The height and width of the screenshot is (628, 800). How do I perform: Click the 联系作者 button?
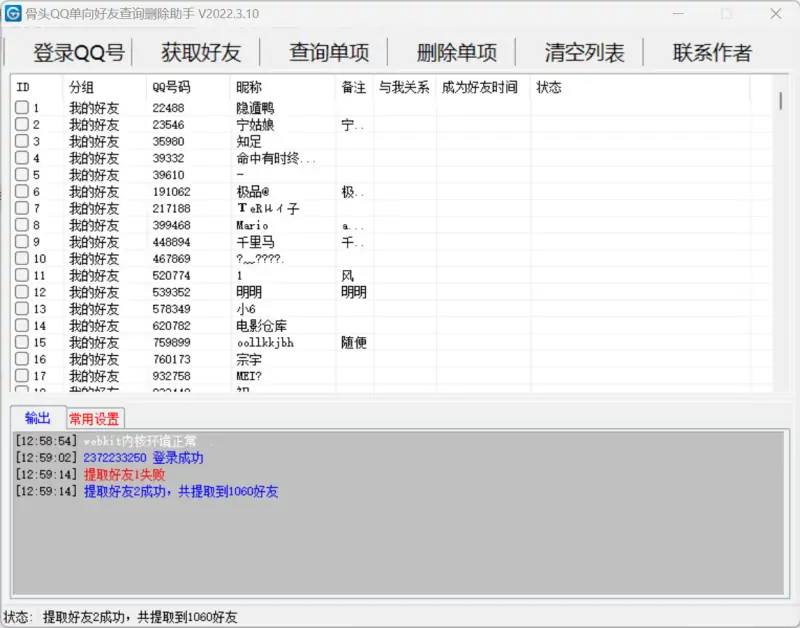pyautogui.click(x=711, y=52)
